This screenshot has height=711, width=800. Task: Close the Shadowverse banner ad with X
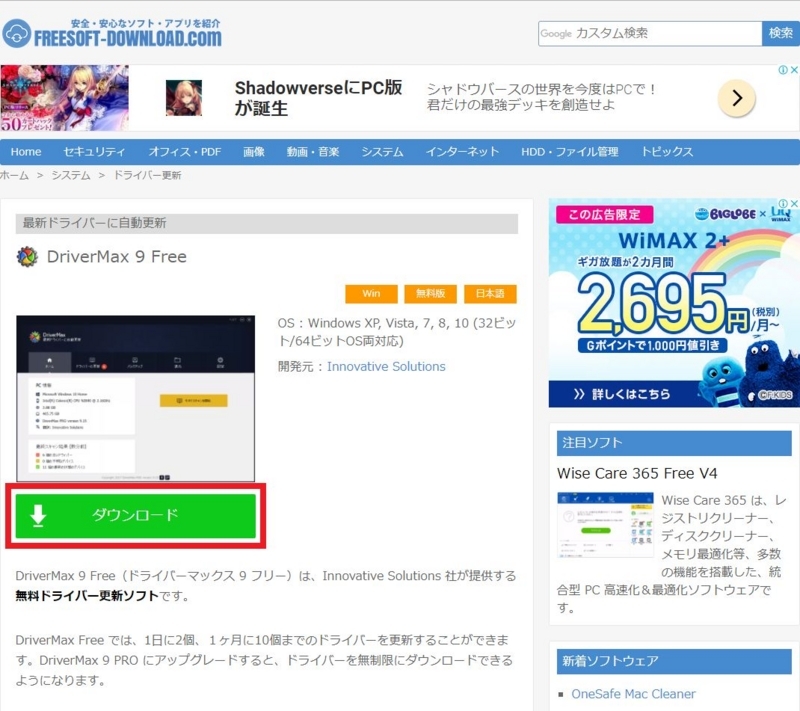click(x=794, y=70)
